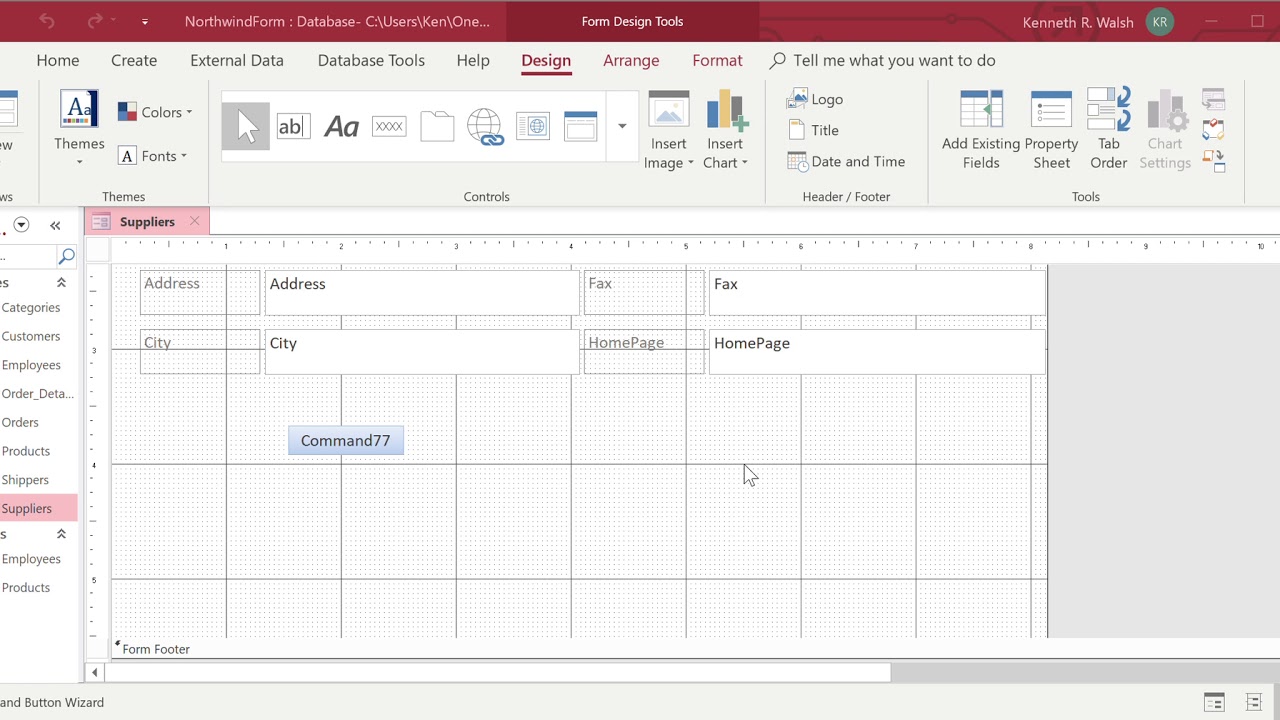Open the Themes gallery
Image resolution: width=1280 pixels, height=720 pixels.
(x=79, y=129)
